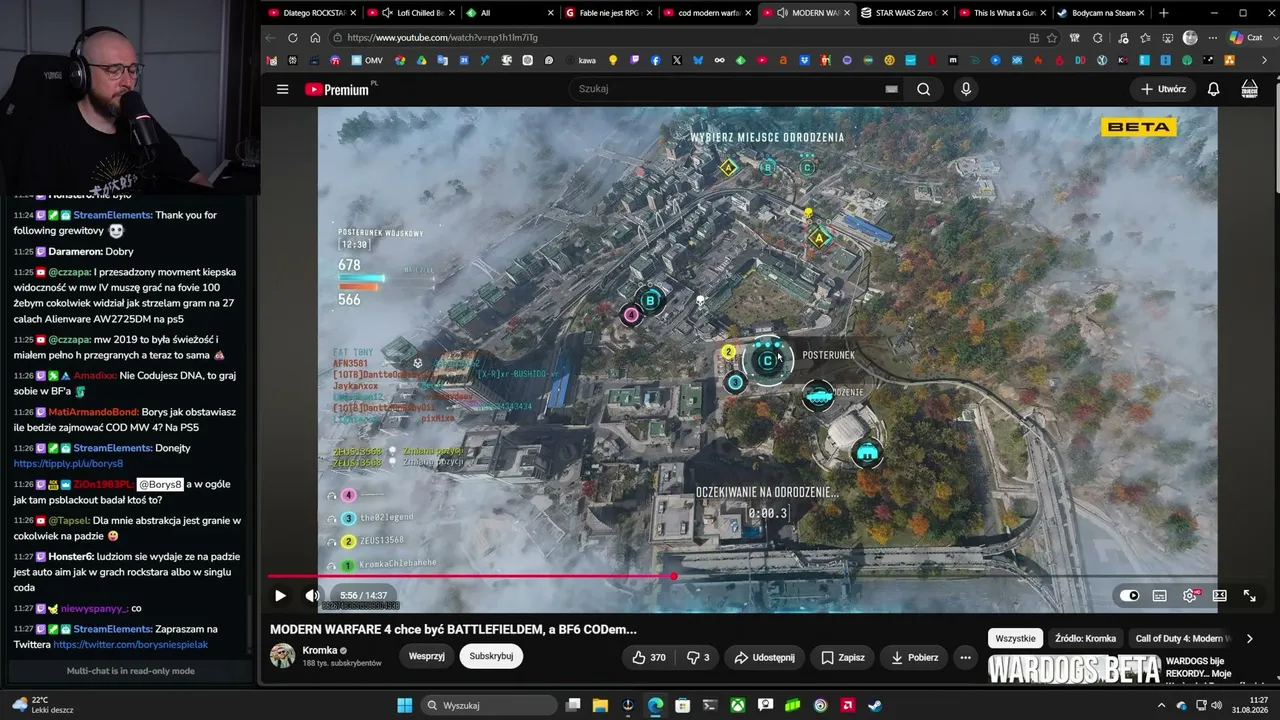Screen dimensions: 1280x720
Task: Open WARDOGS BETA recommended video thumbnail
Action: pyautogui.click(x=1074, y=670)
